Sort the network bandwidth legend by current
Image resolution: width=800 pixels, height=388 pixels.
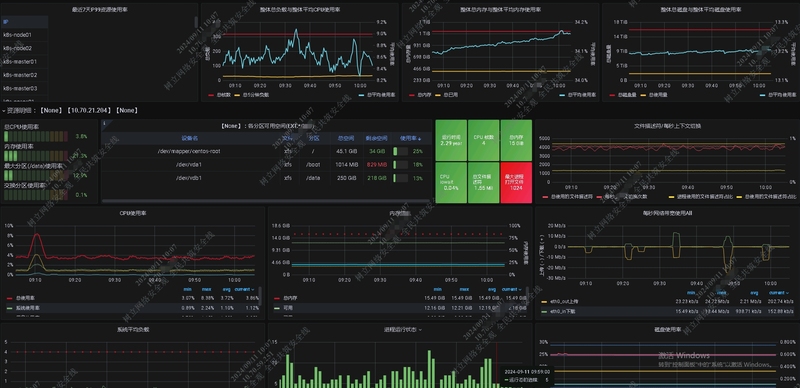pyautogui.click(x=780, y=293)
